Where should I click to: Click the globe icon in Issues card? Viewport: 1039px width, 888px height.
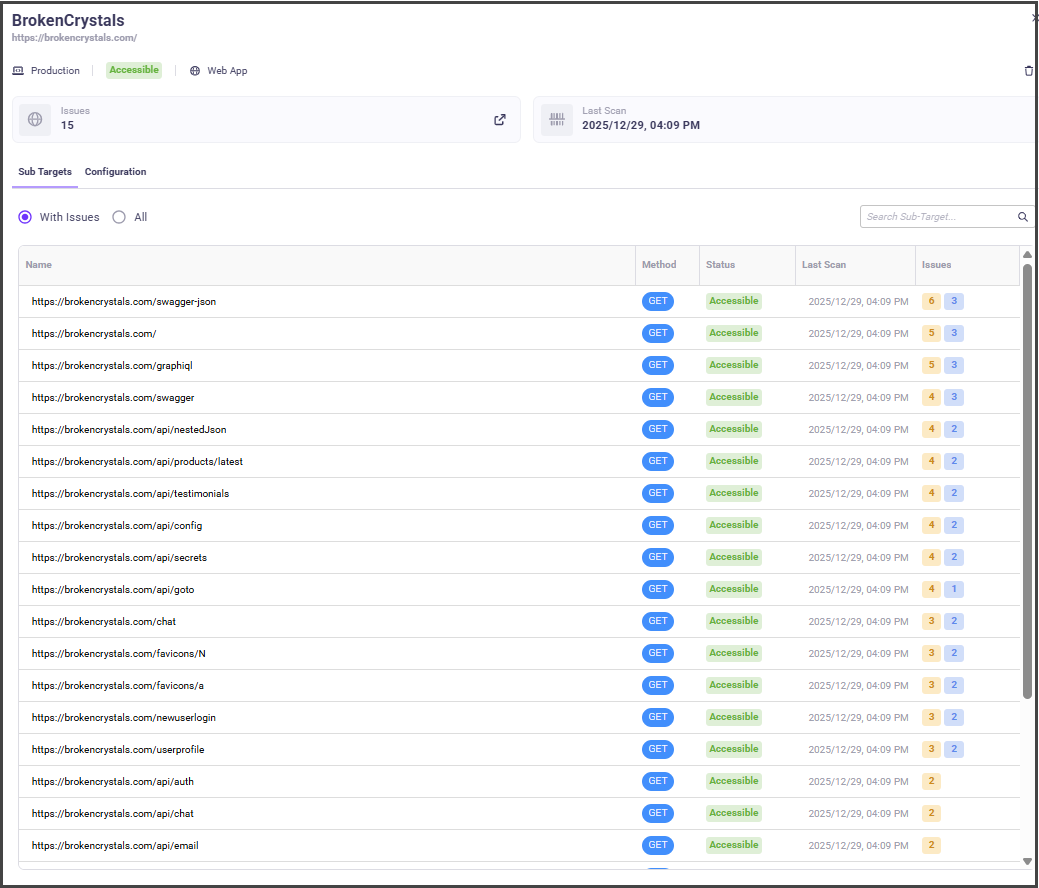(35, 120)
